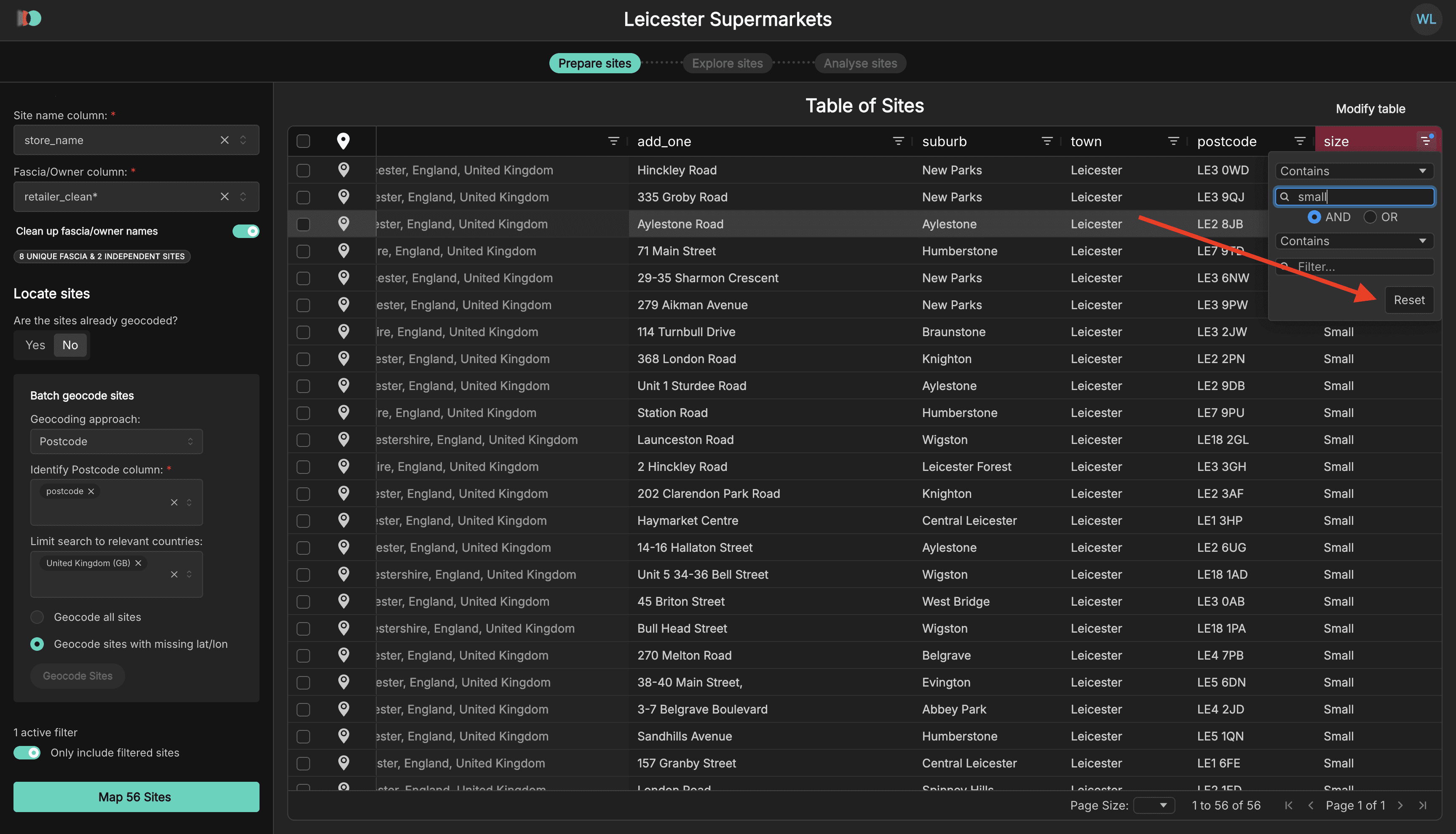The height and width of the screenshot is (834, 1456).
Task: Click the second empty Filter... input
Action: (x=1354, y=266)
